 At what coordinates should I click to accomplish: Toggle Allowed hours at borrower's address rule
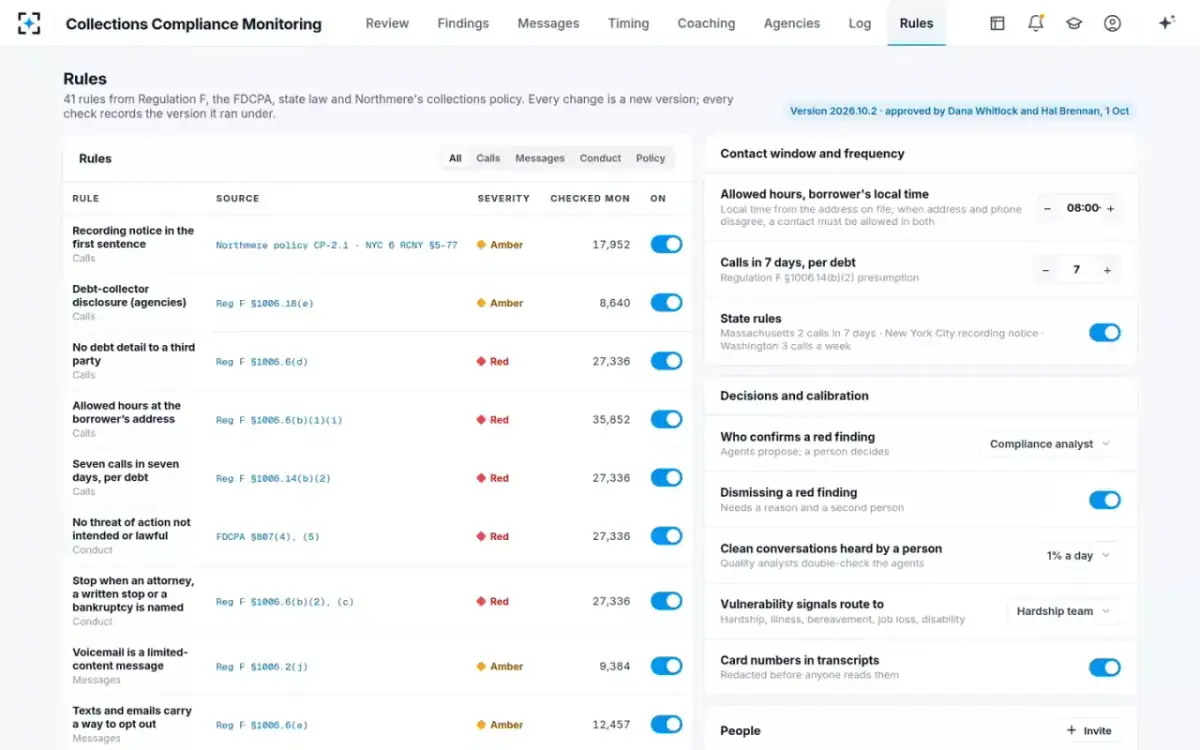pyautogui.click(x=666, y=419)
